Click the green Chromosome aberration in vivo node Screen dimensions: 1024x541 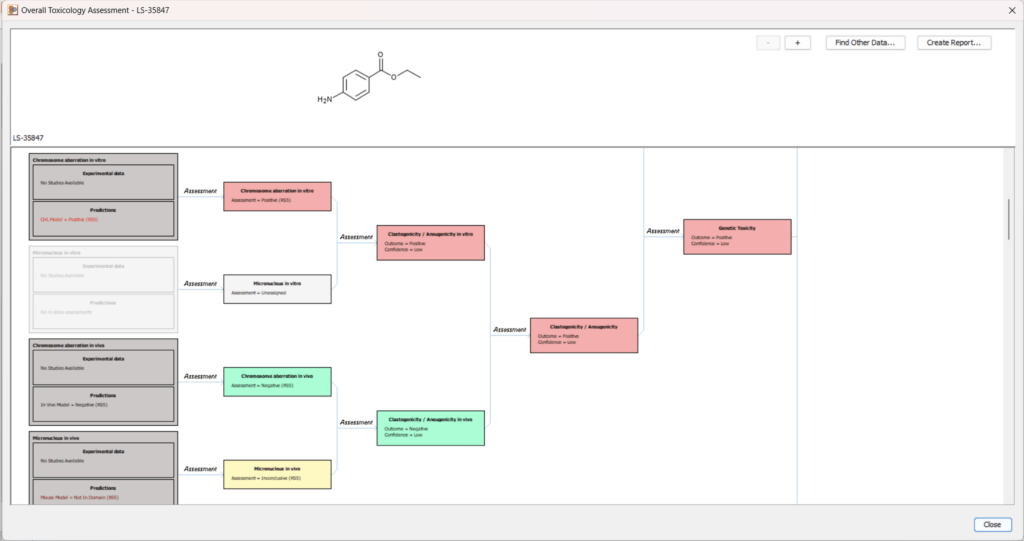(x=277, y=381)
